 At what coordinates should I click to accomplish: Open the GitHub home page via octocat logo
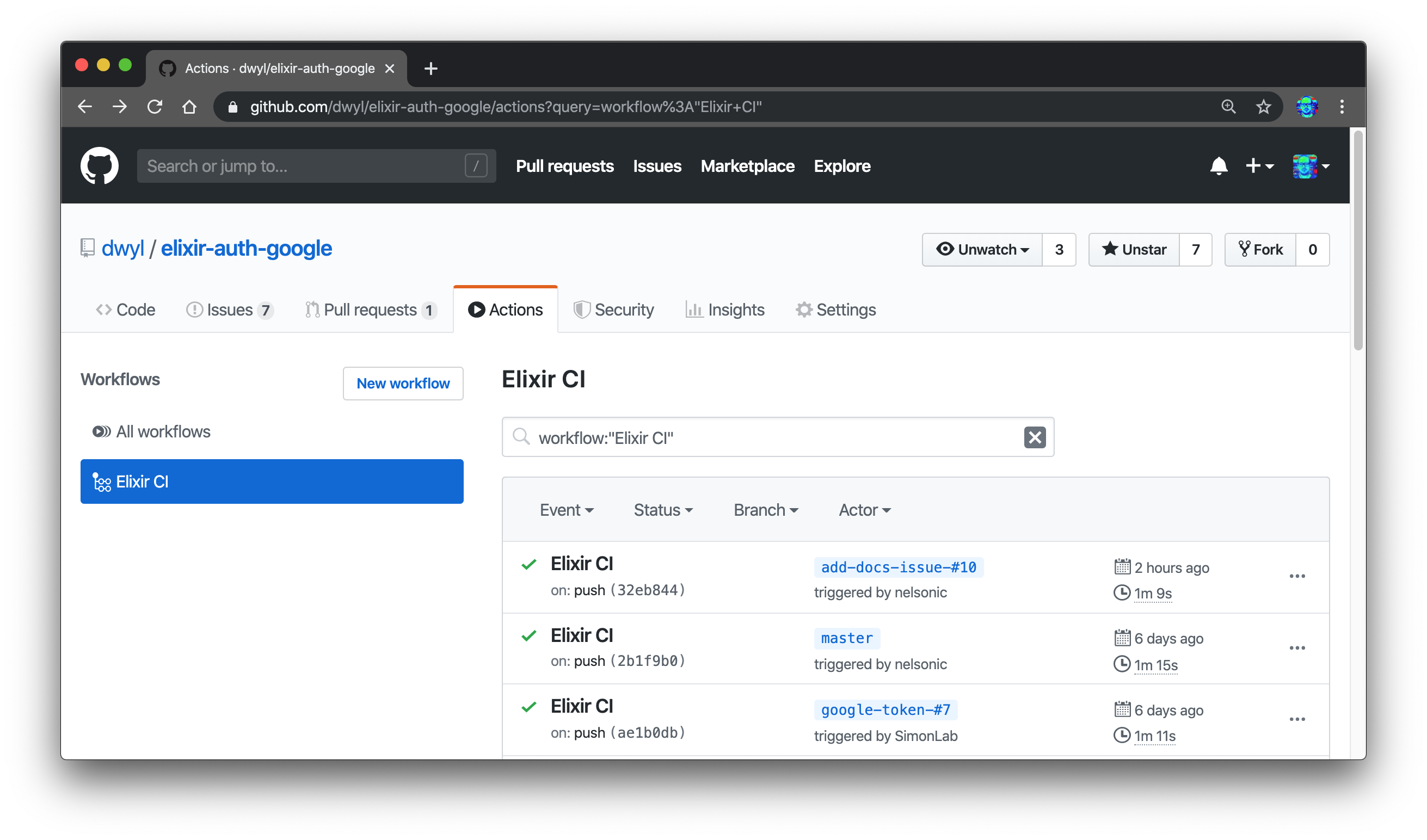[100, 165]
